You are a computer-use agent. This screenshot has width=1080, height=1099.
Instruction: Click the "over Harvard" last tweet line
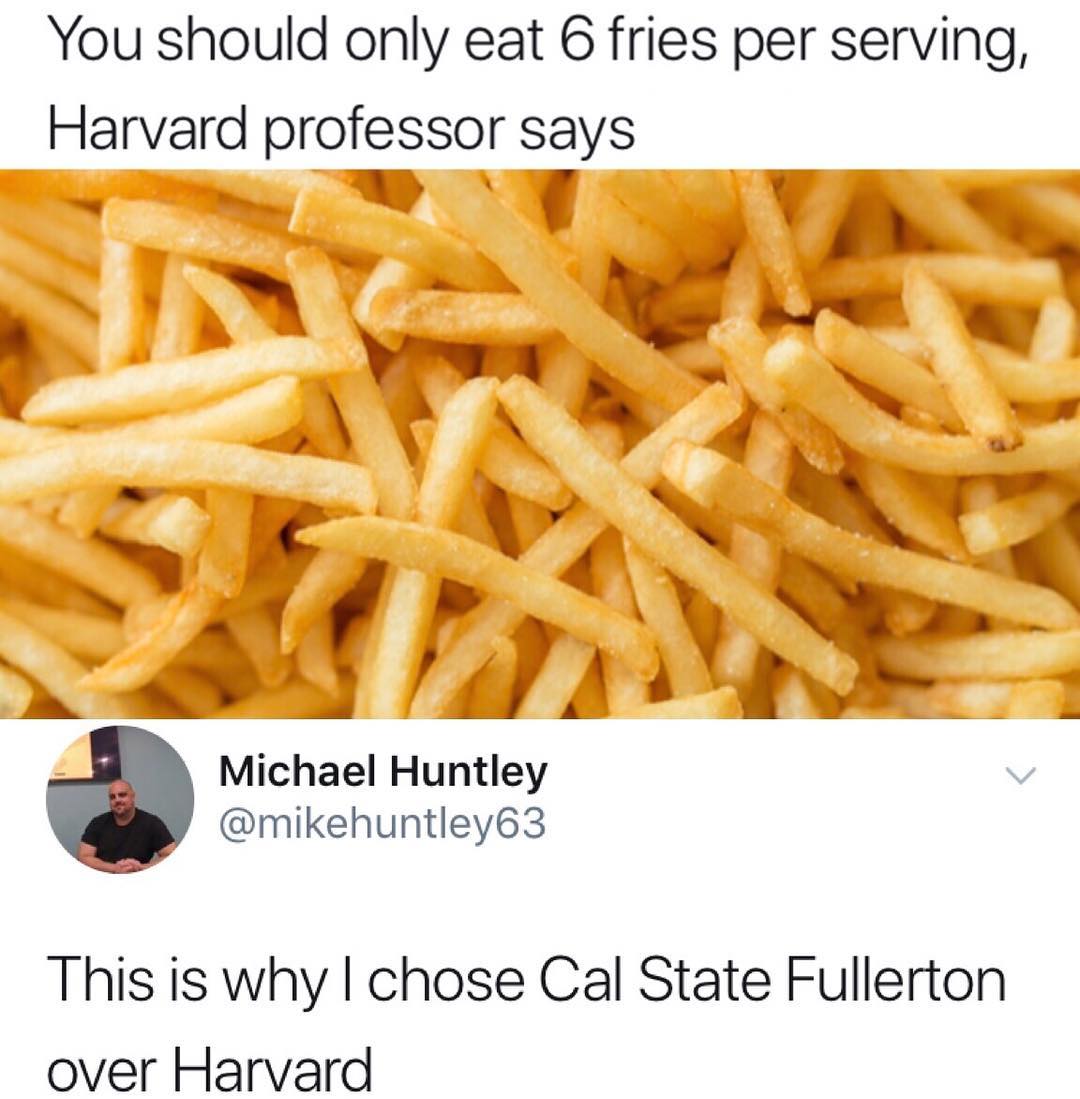210,1071
